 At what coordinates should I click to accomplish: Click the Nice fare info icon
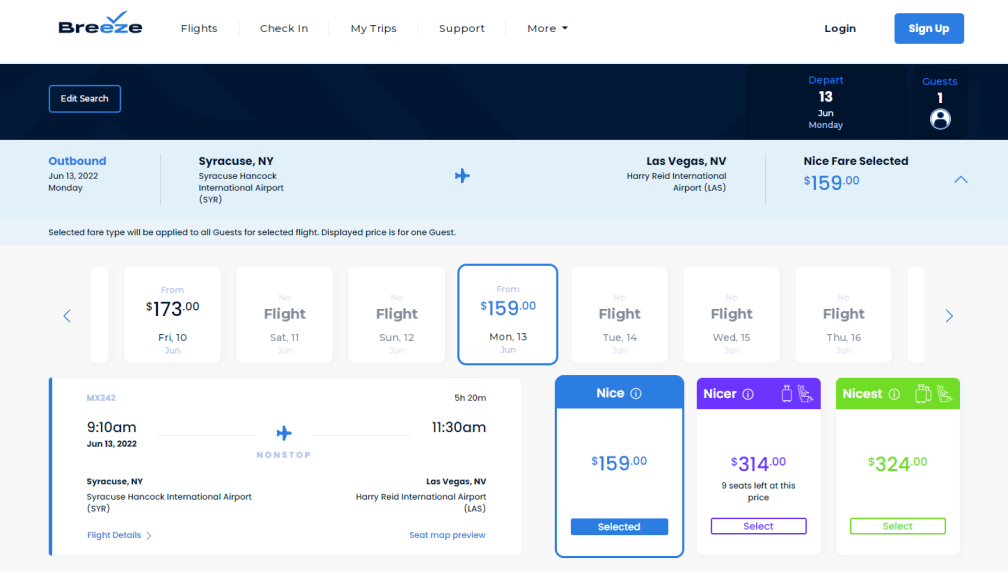tap(636, 394)
